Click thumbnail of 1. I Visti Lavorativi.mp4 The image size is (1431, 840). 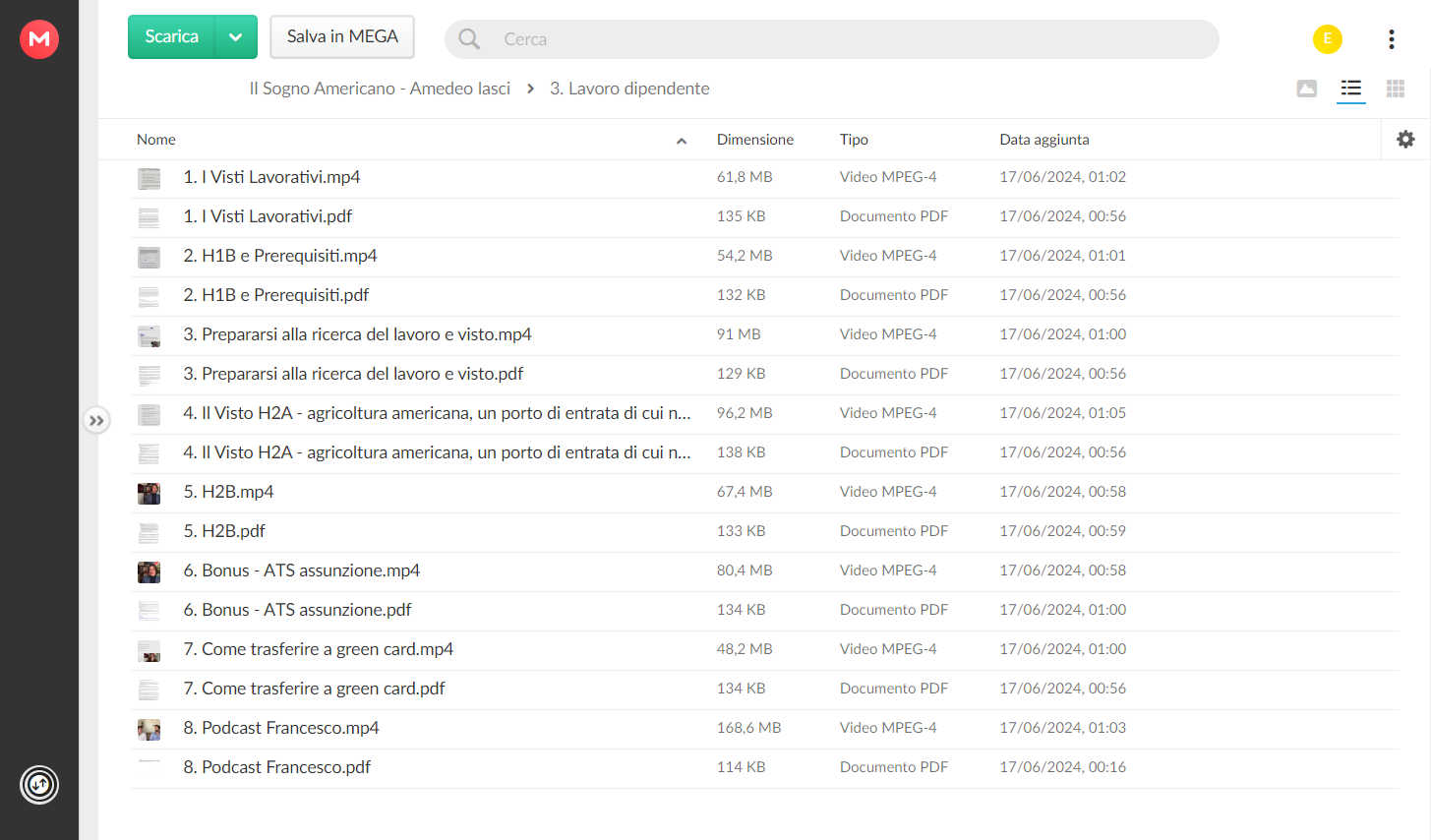click(149, 179)
